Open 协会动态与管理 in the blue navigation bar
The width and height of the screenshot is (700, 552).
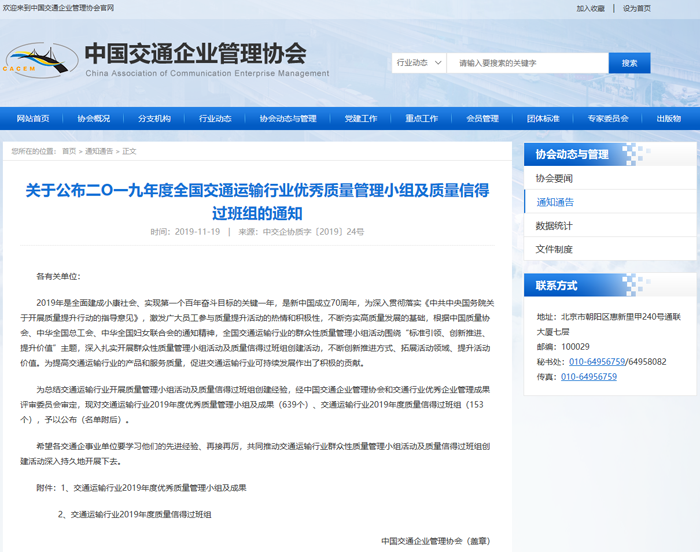pos(288,118)
